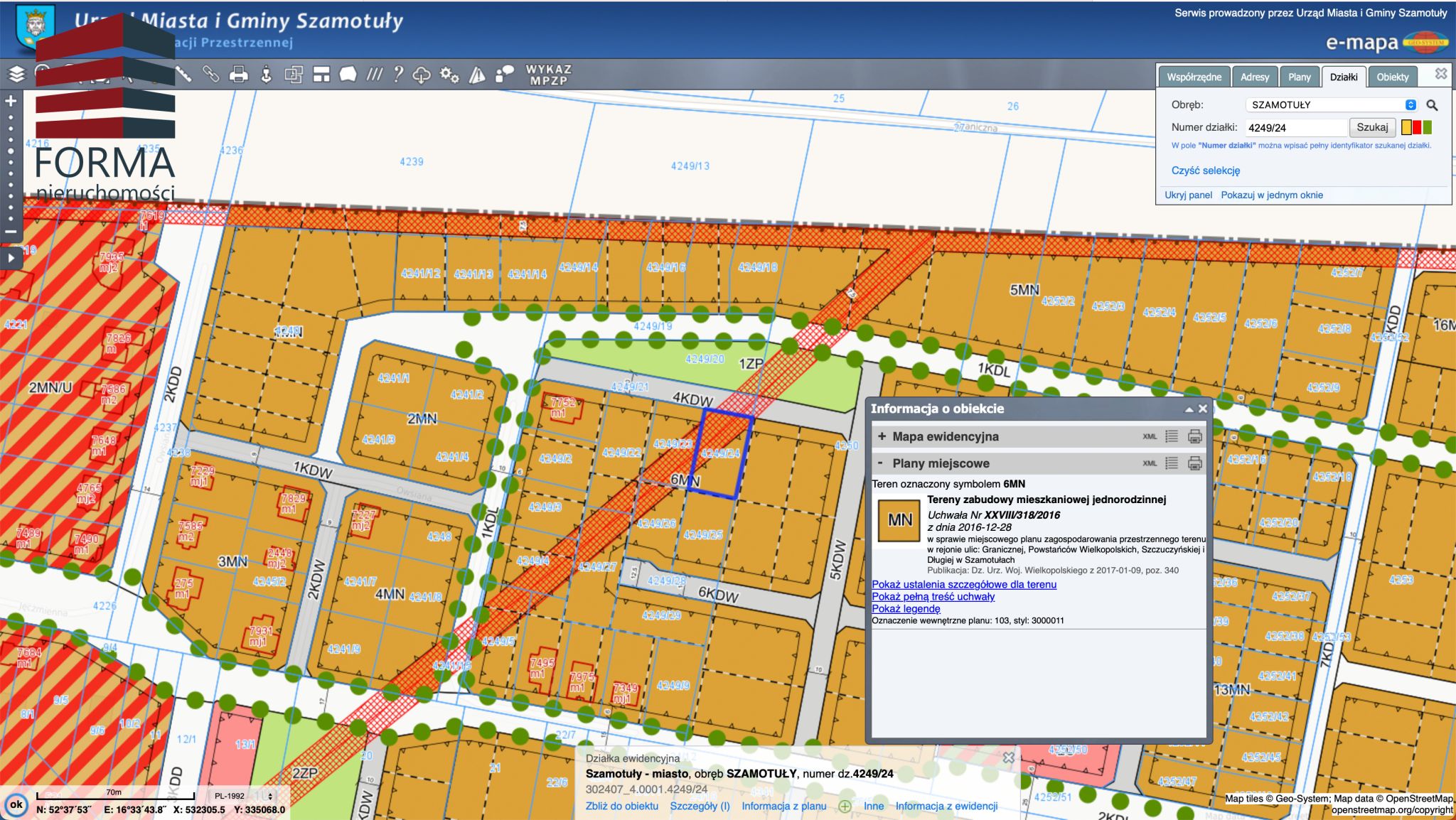Expand the Mapa ewidencyjna section
Image resolution: width=1456 pixels, height=820 pixels.
882,436
